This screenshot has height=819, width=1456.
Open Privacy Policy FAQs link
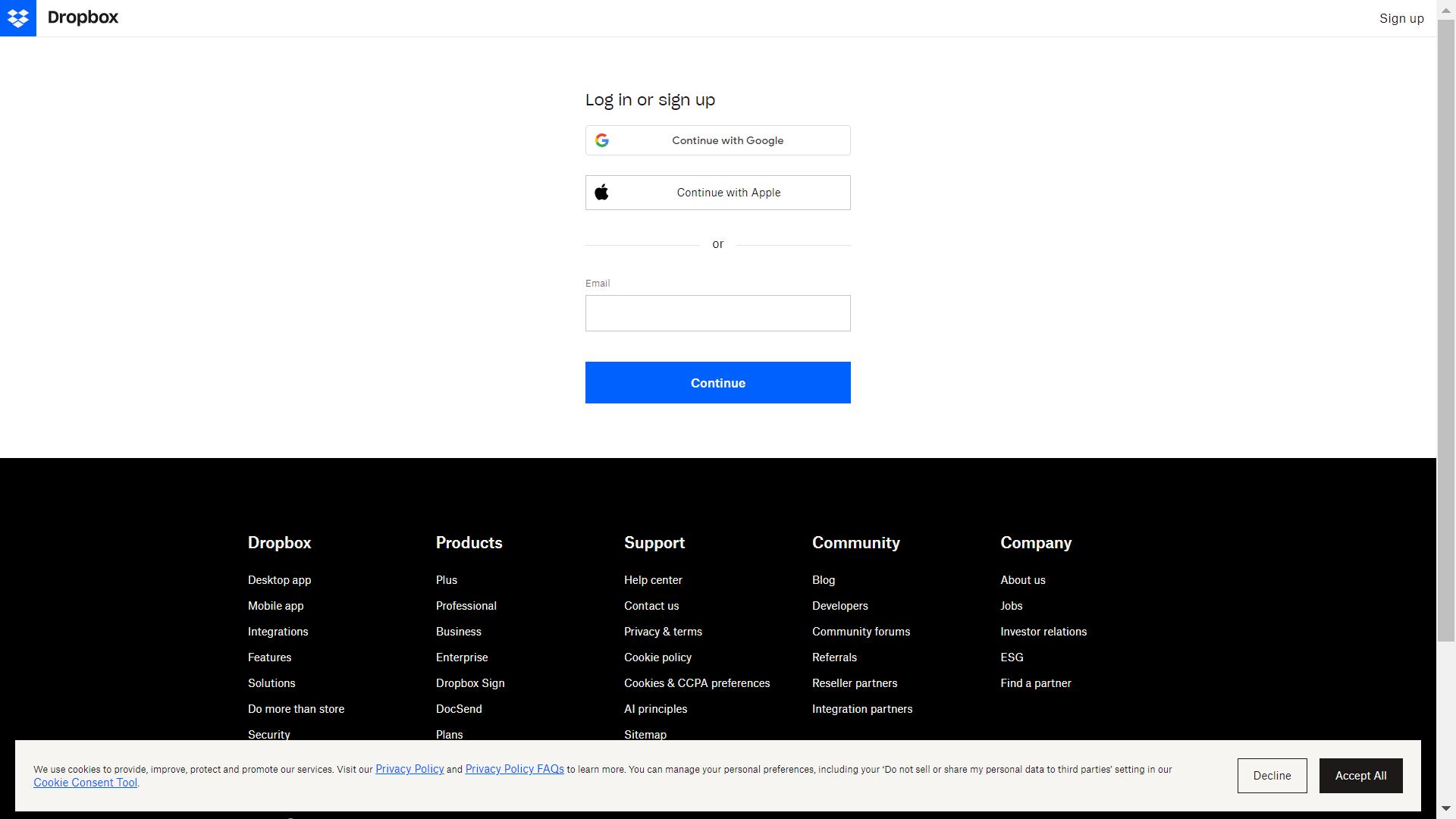515,769
